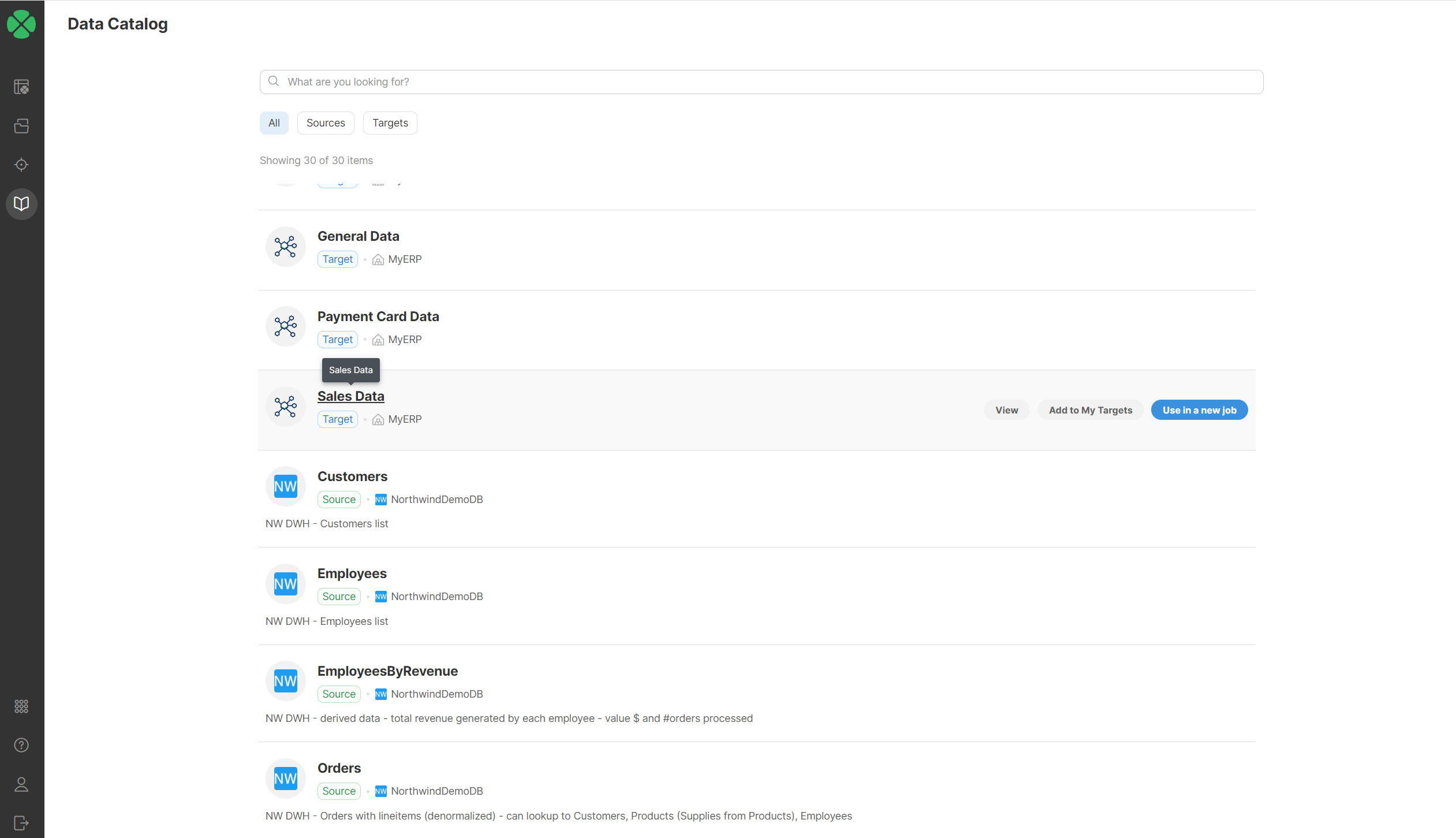The image size is (1456, 838).
Task: Click Add to My Targets button
Action: [1090, 410]
